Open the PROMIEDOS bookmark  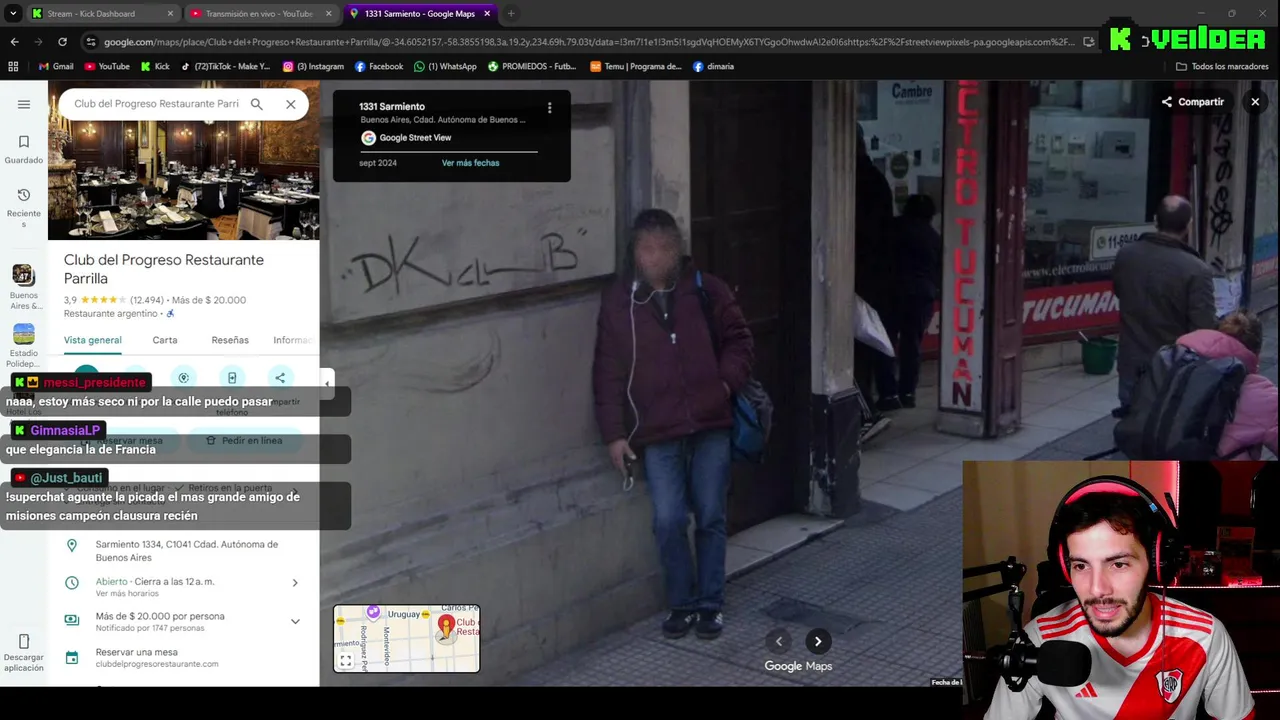(x=532, y=67)
